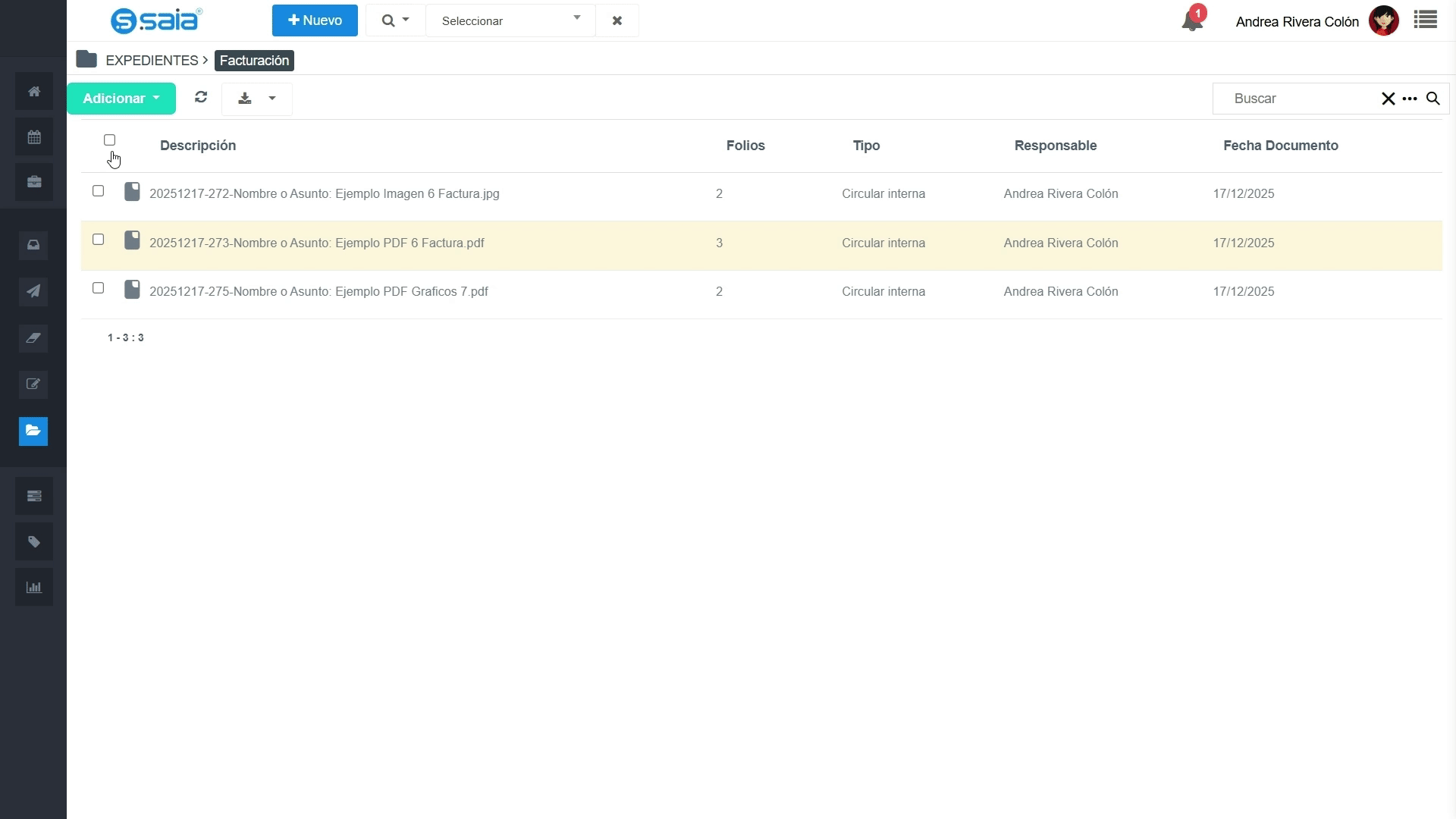
Task: Open the home icon in sidebar
Action: [33, 92]
